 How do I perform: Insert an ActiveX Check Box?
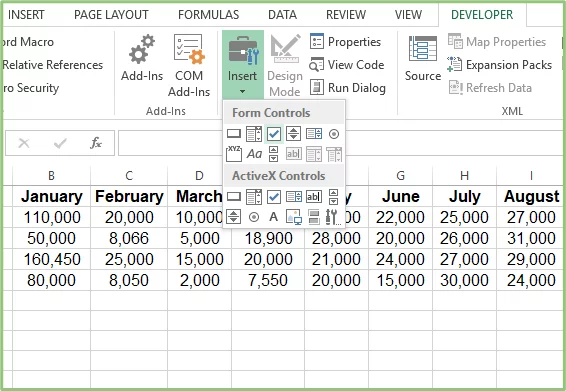pos(274,197)
